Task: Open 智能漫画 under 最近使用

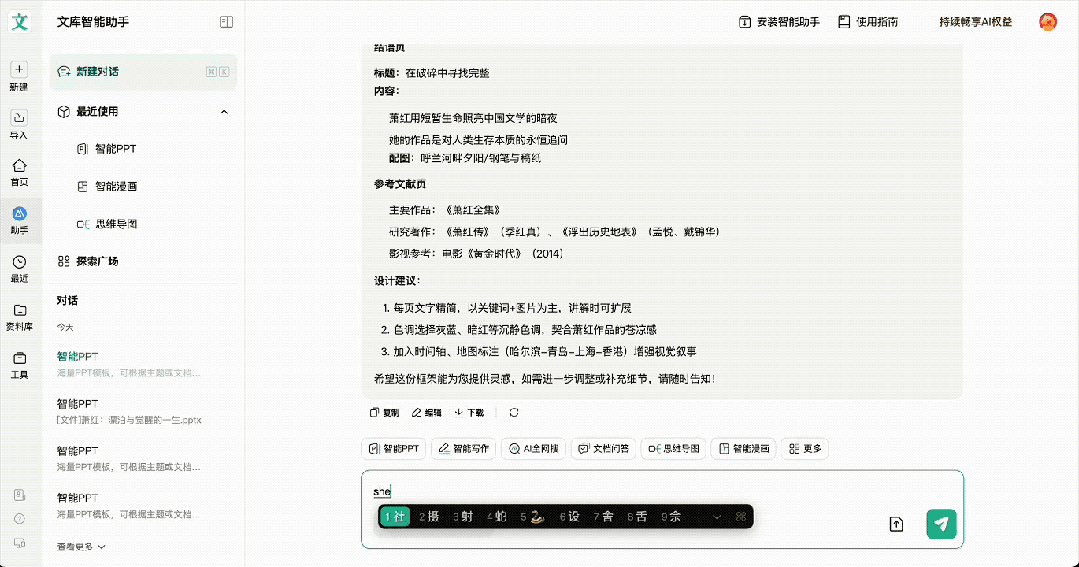Action: 107,186
